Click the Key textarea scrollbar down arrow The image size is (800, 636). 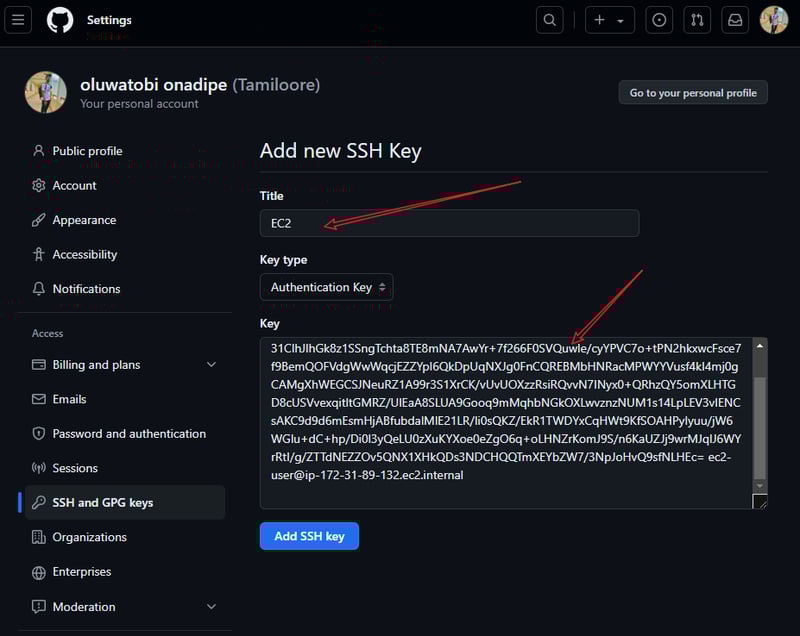pos(759,486)
